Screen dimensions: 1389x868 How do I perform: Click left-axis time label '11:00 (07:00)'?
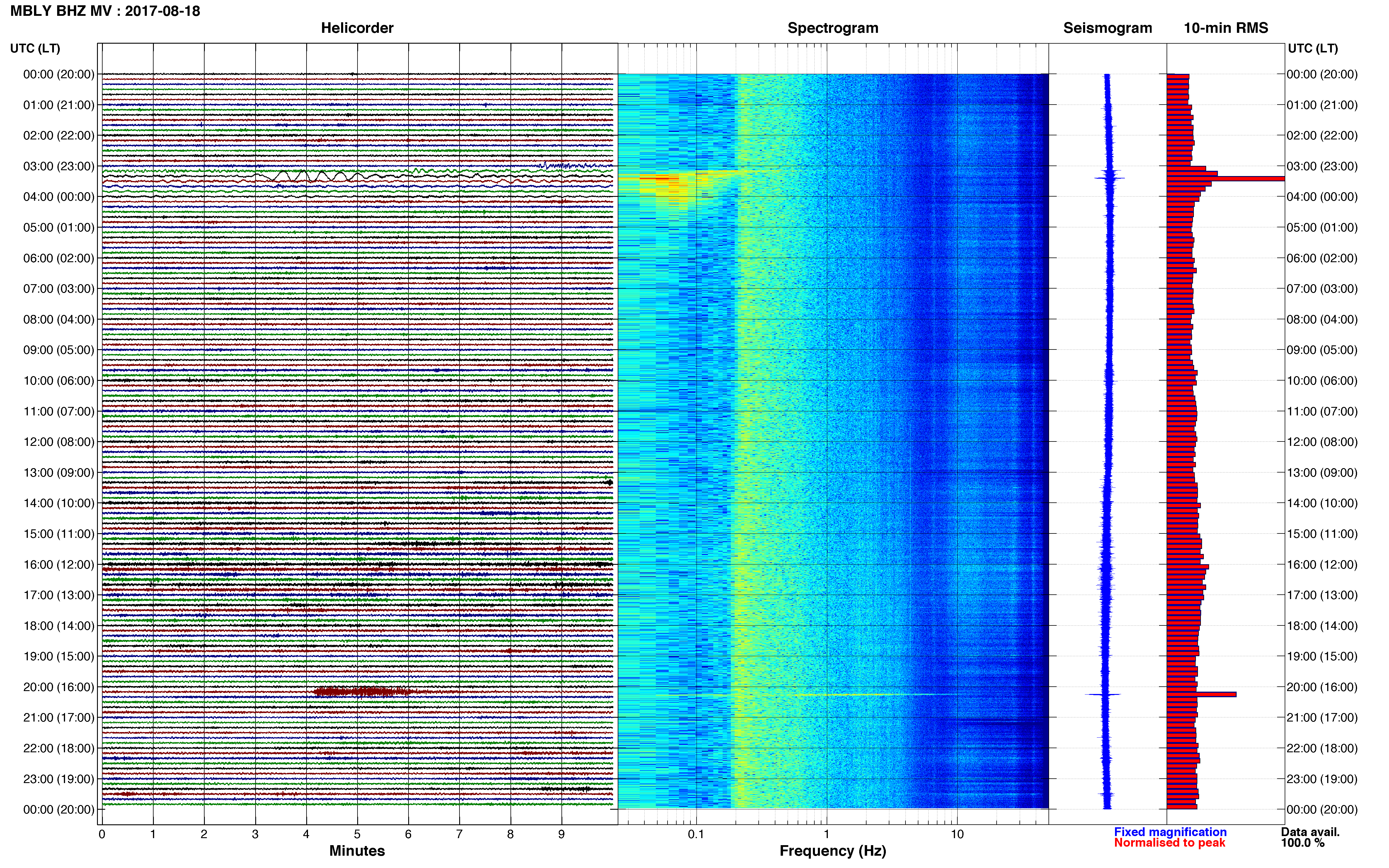click(59, 411)
